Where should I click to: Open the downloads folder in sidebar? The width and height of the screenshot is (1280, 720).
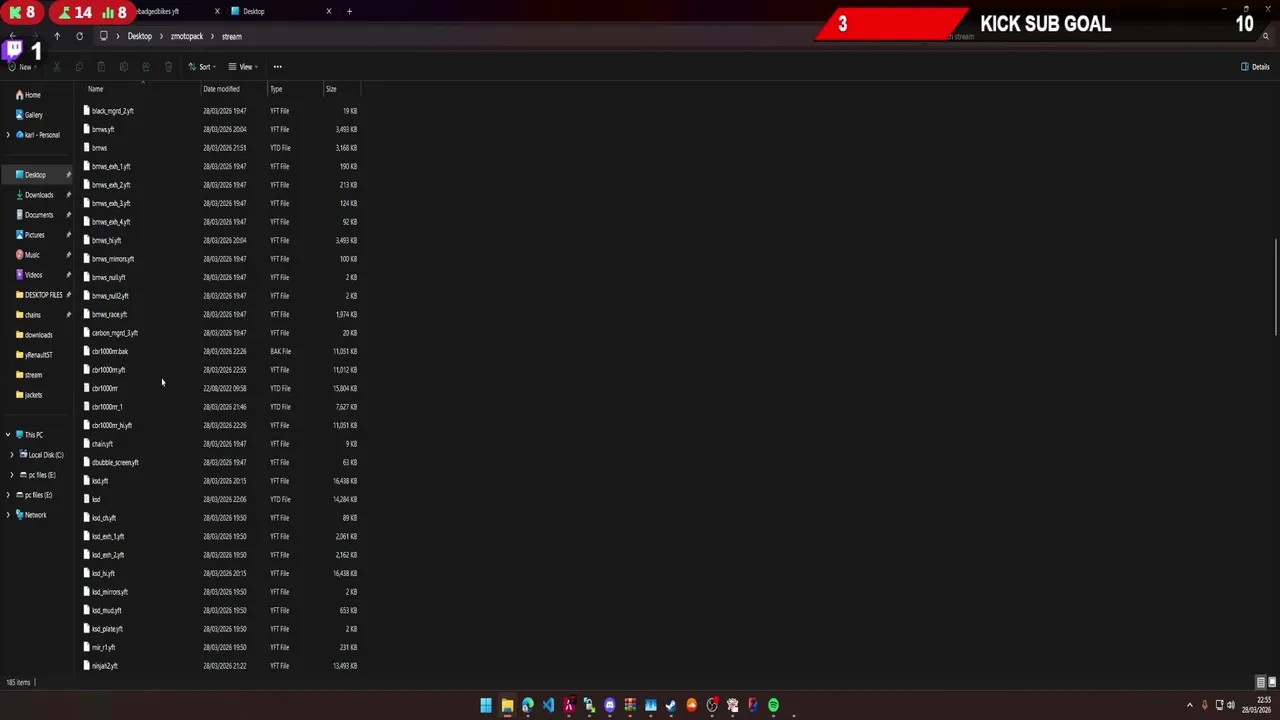click(33, 335)
